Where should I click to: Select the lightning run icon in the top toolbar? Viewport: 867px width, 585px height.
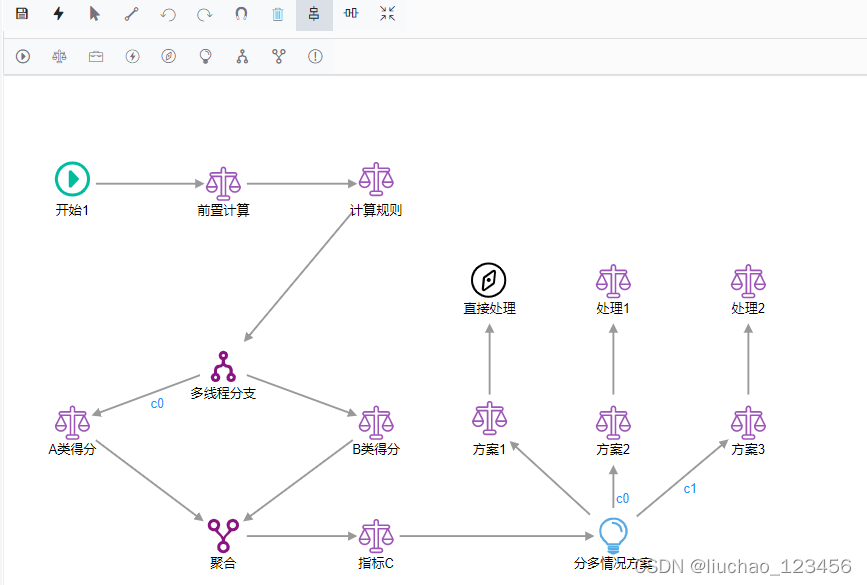[x=58, y=14]
